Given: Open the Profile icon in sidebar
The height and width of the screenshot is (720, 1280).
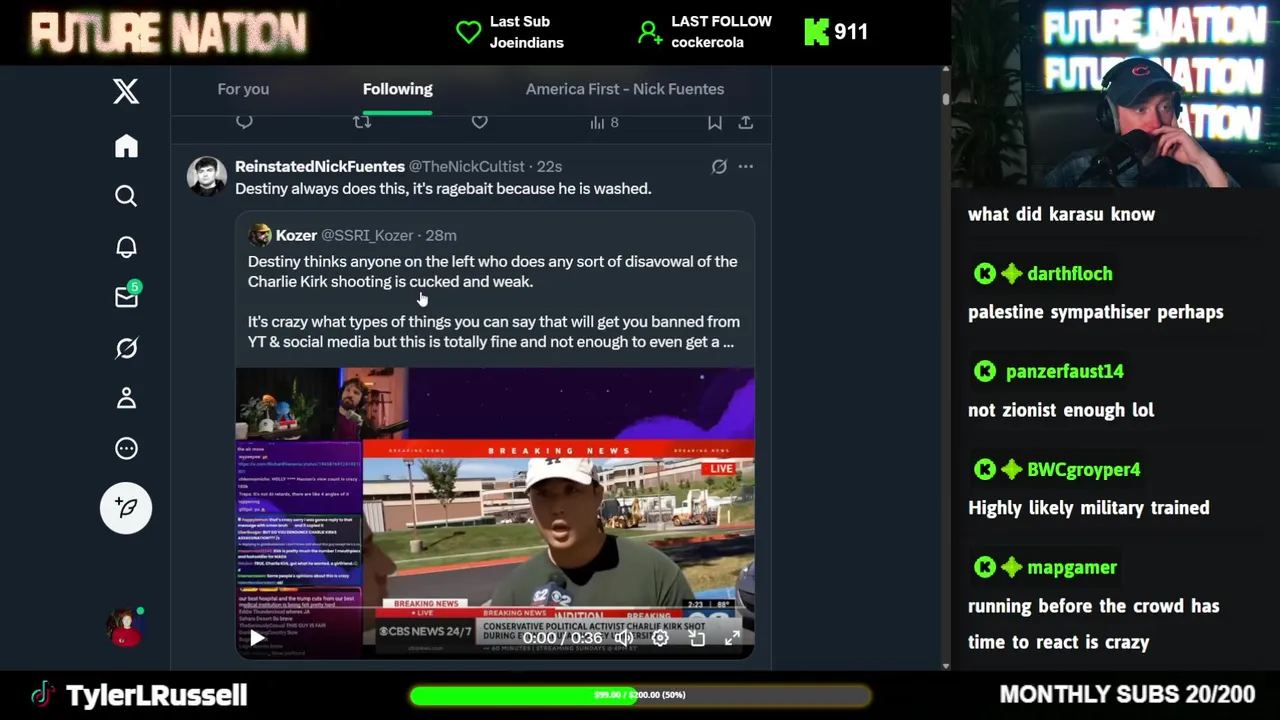Looking at the screenshot, I should click(126, 398).
